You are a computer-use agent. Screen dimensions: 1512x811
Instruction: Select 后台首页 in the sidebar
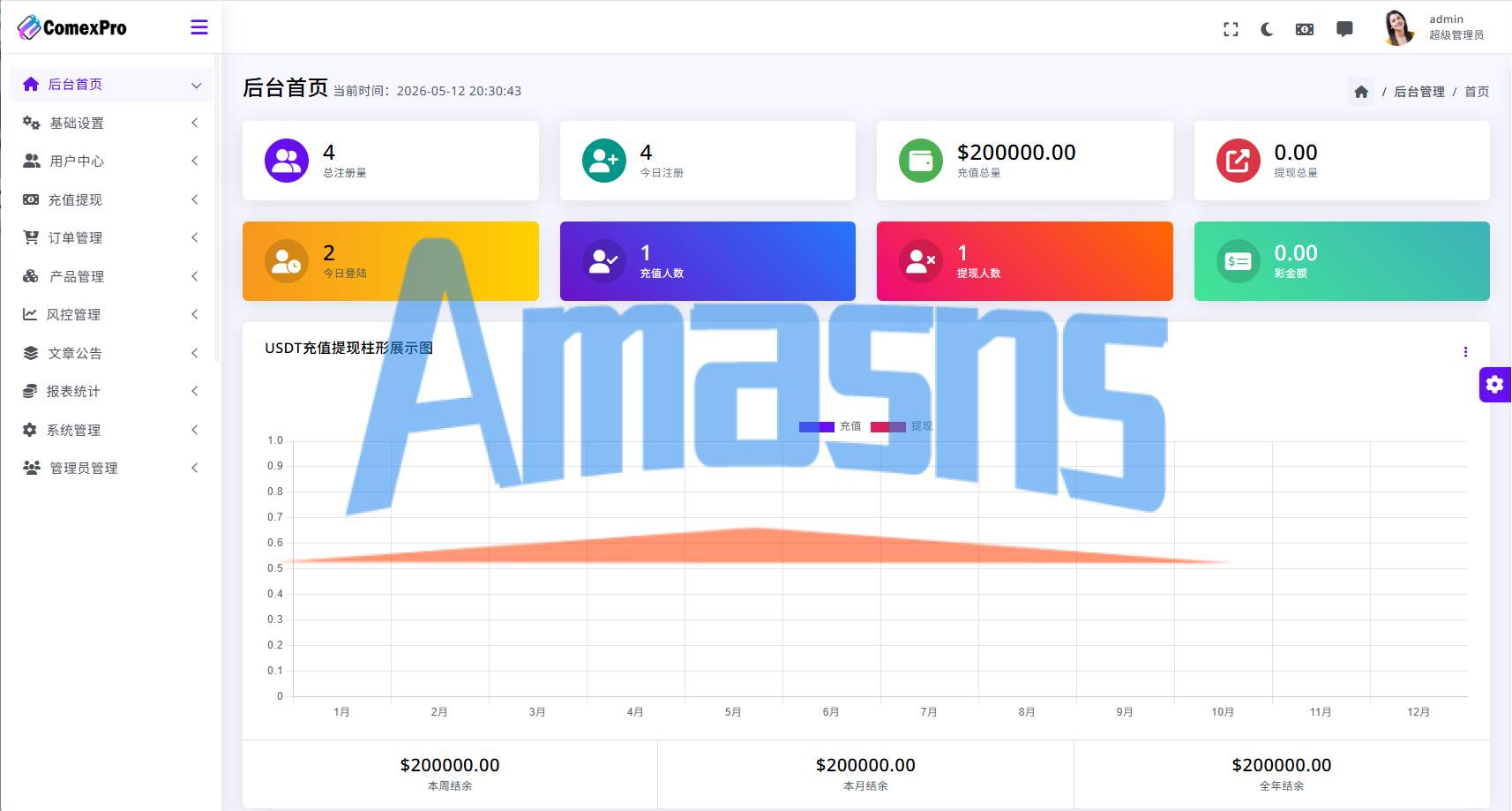(111, 84)
